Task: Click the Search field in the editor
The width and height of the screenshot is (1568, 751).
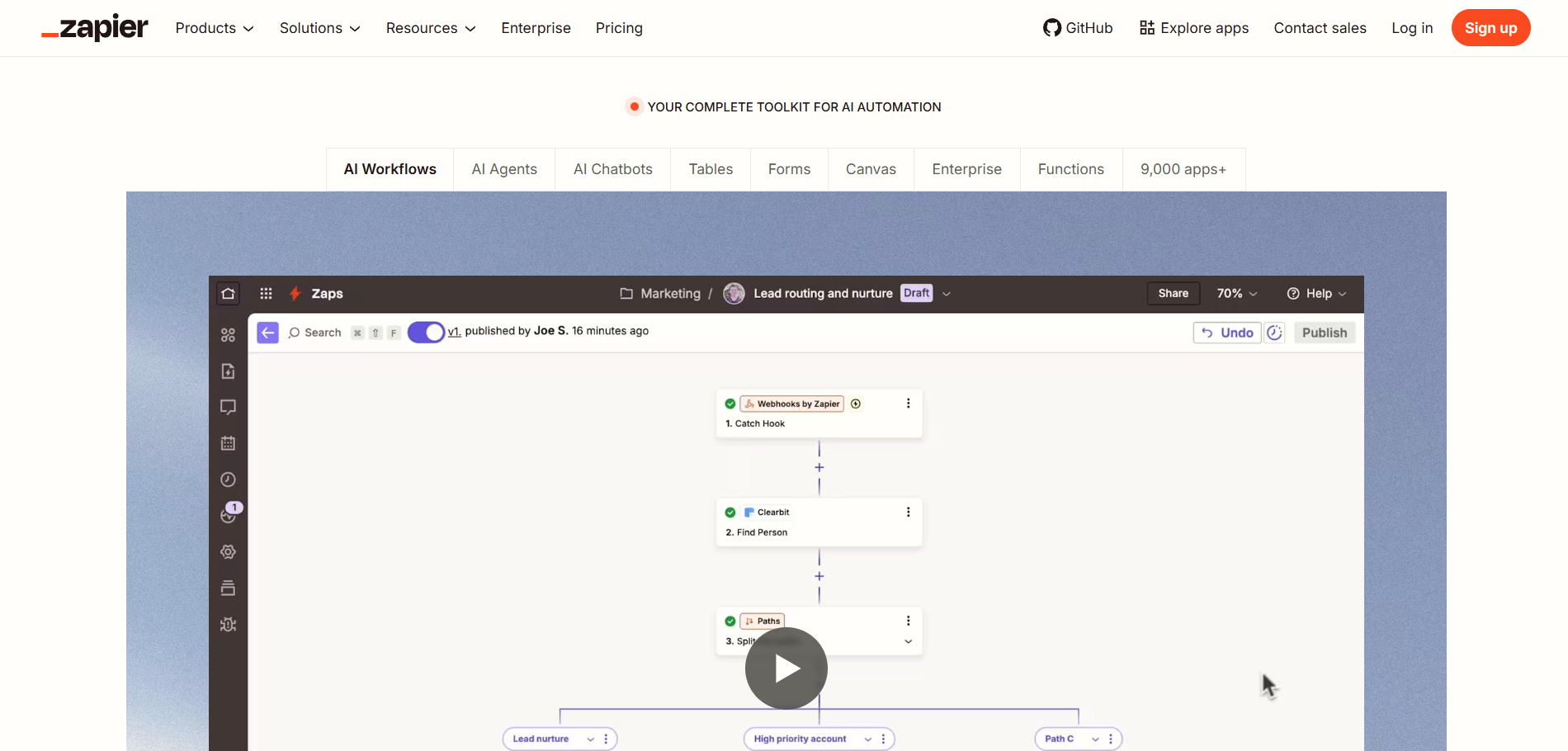Action: [314, 333]
